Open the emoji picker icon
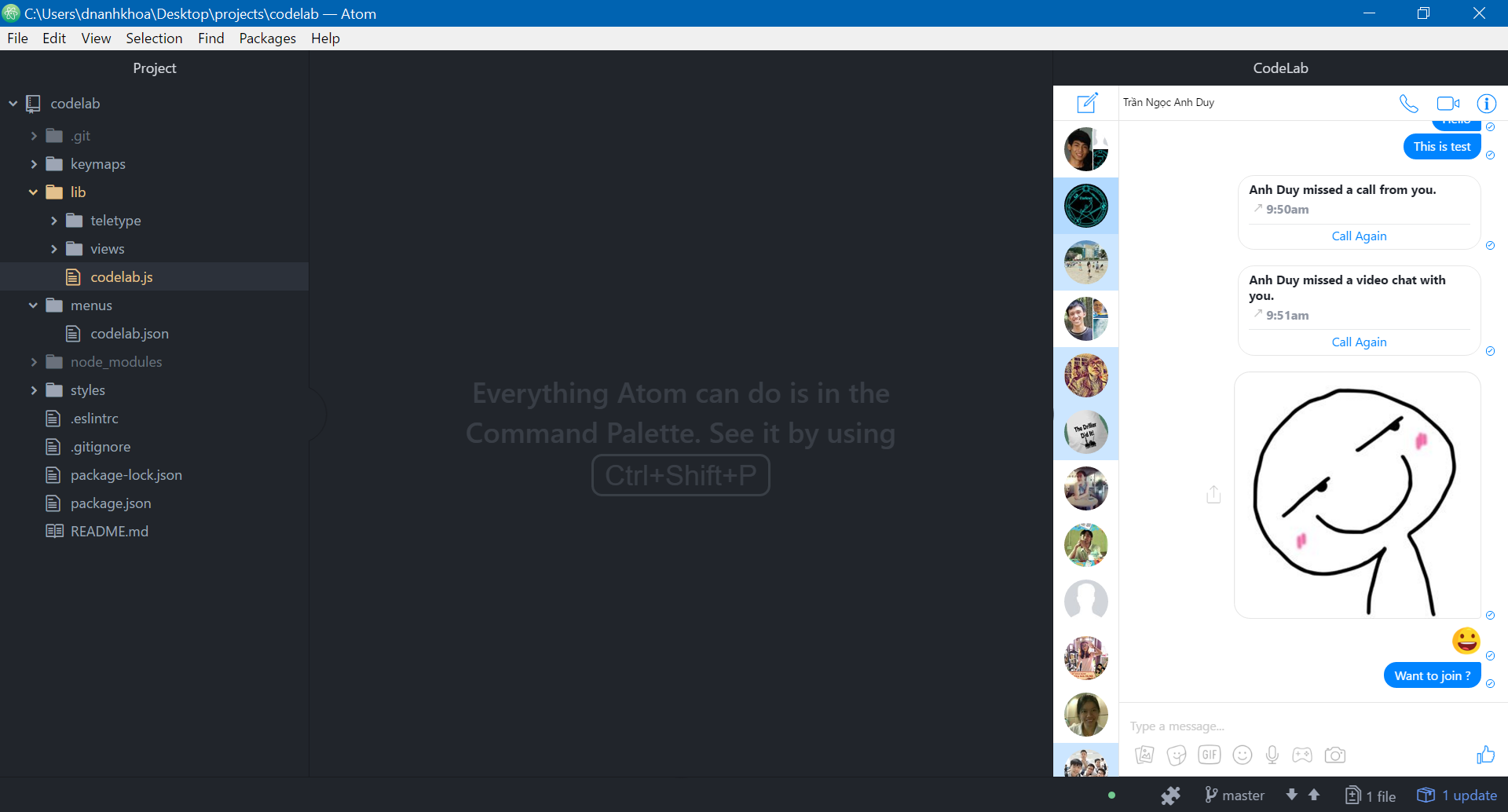 click(1243, 755)
